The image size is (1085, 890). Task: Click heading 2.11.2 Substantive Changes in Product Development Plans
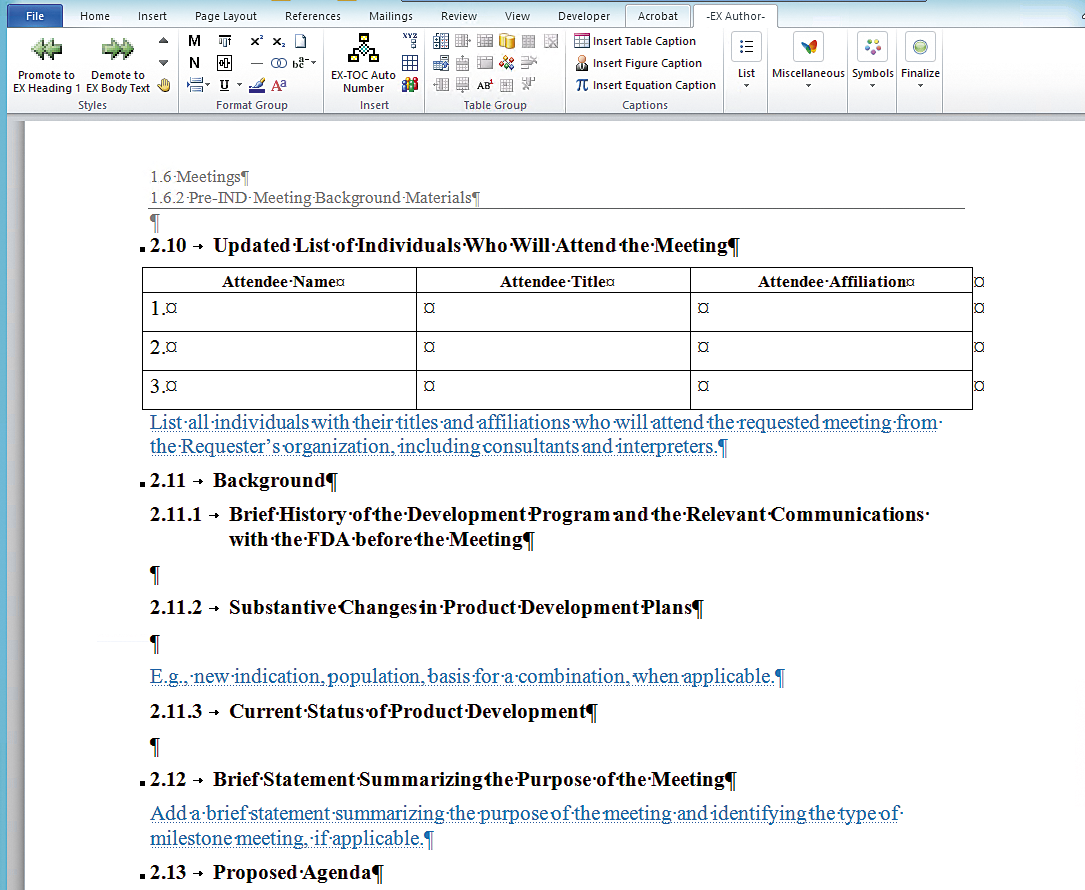coord(426,608)
